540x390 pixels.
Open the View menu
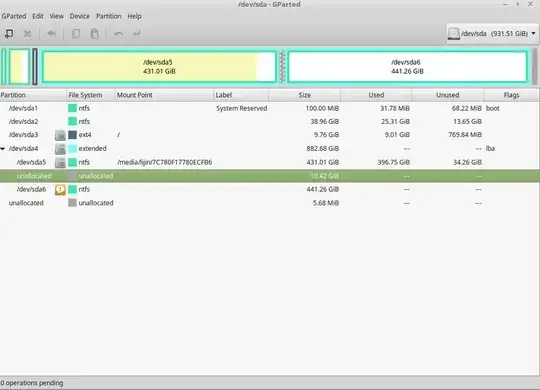click(x=56, y=16)
